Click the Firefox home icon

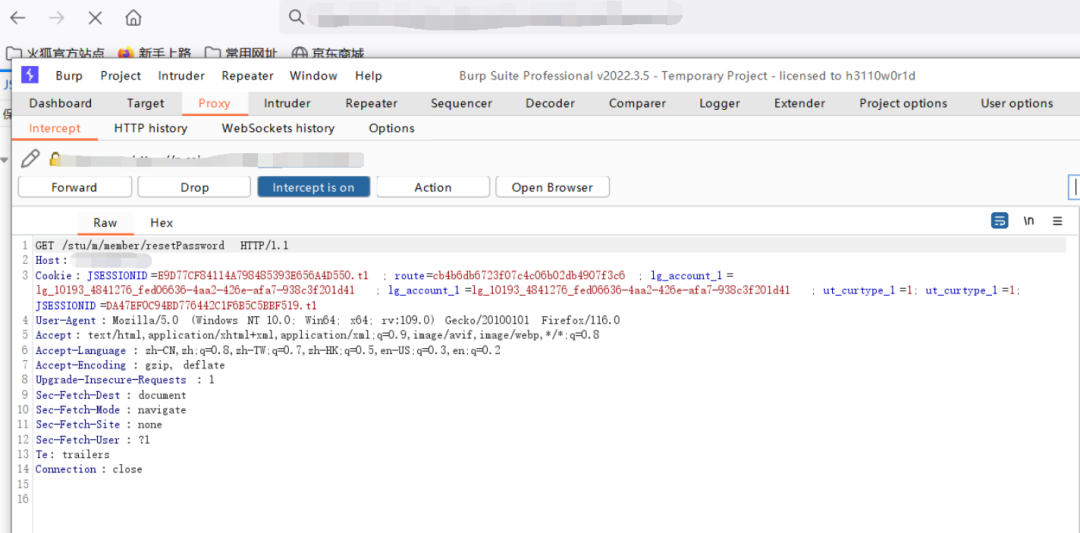[x=134, y=17]
